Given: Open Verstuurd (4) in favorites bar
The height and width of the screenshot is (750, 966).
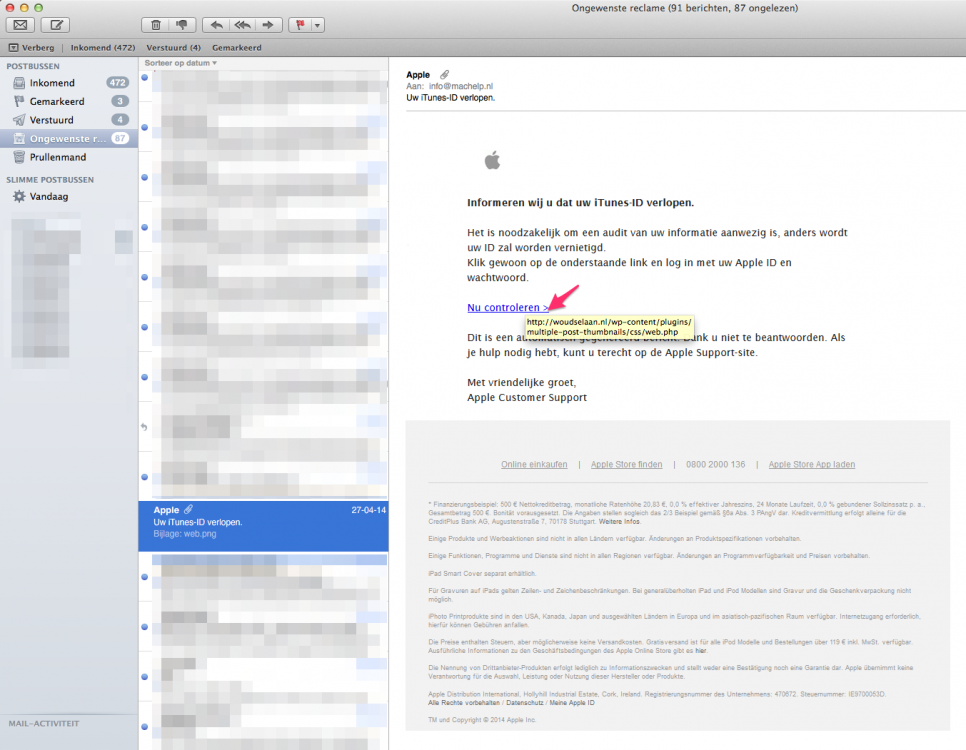Looking at the screenshot, I should pos(173,47).
